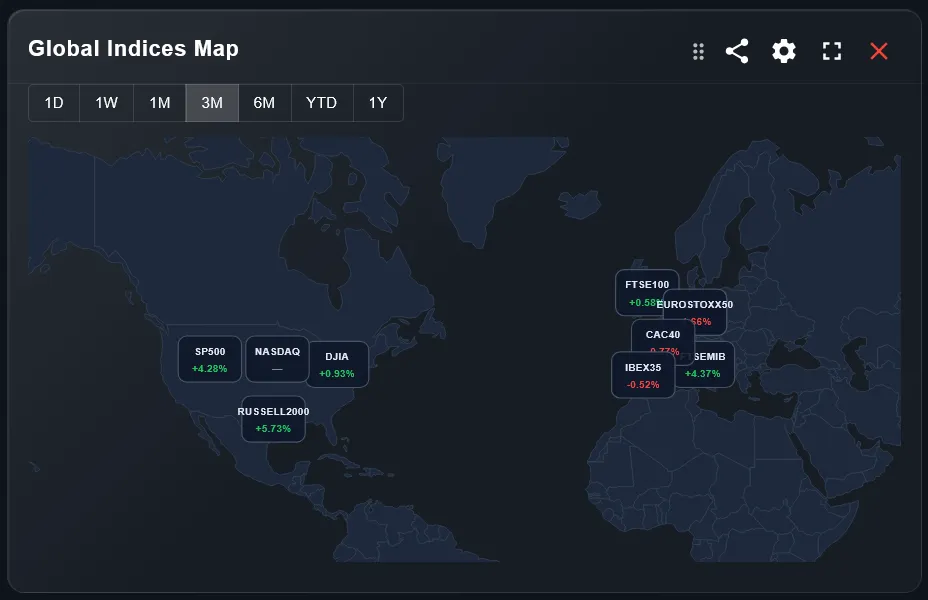Select the 3M time range tab
The image size is (928, 600).
pyautogui.click(x=212, y=103)
